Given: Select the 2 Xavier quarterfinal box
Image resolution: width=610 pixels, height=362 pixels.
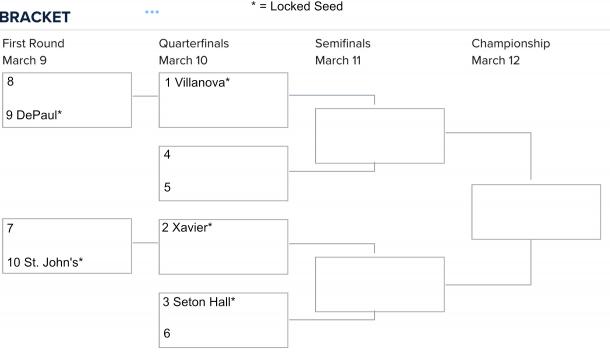Looking at the screenshot, I should point(223,247).
